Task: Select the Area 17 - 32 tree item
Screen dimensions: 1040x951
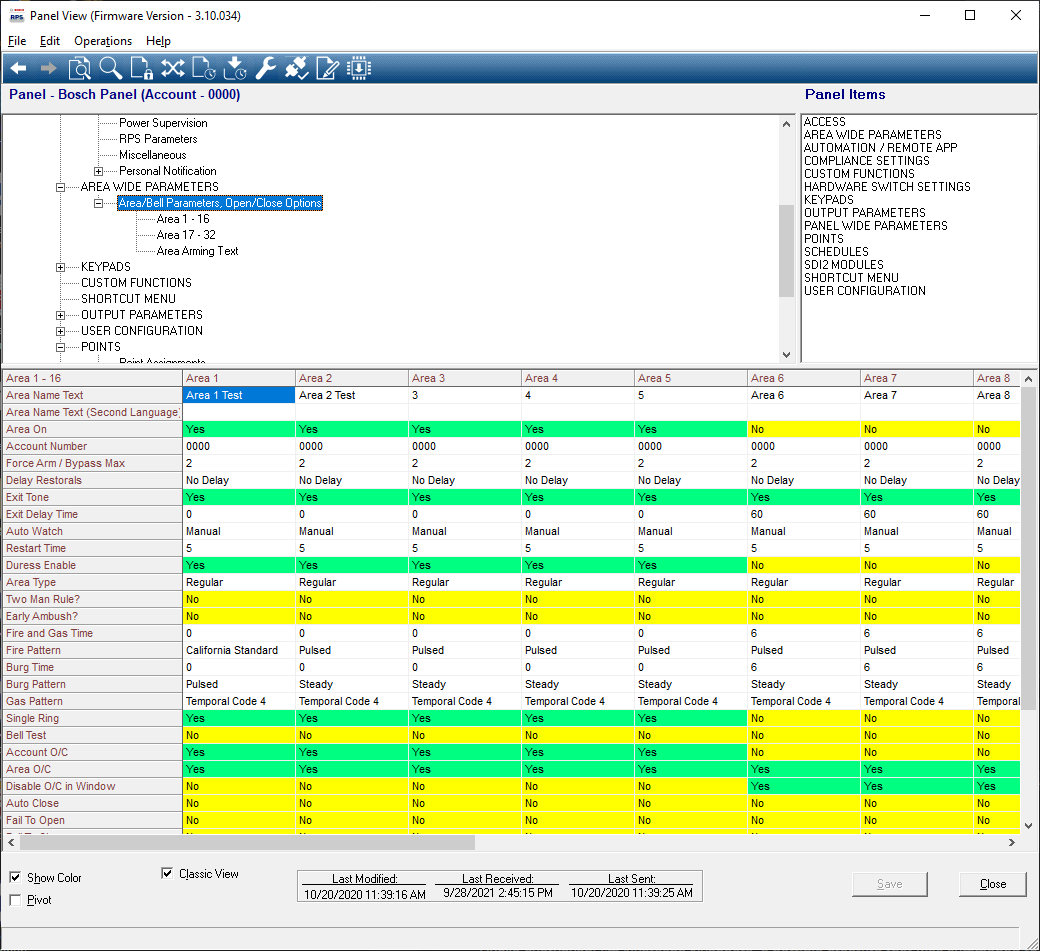Action: [x=186, y=235]
